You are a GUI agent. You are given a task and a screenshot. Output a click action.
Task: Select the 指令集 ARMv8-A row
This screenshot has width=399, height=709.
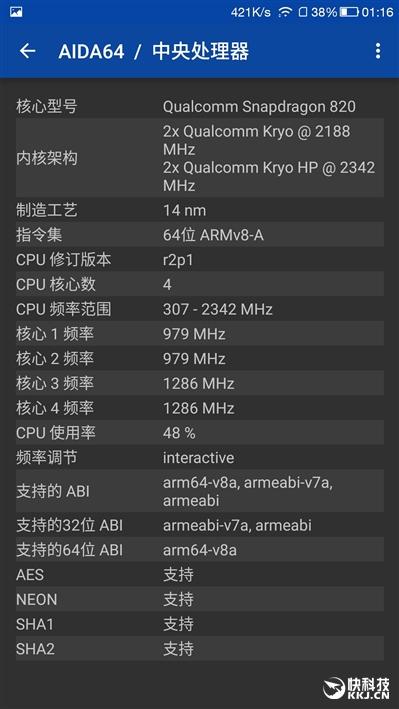click(x=200, y=235)
